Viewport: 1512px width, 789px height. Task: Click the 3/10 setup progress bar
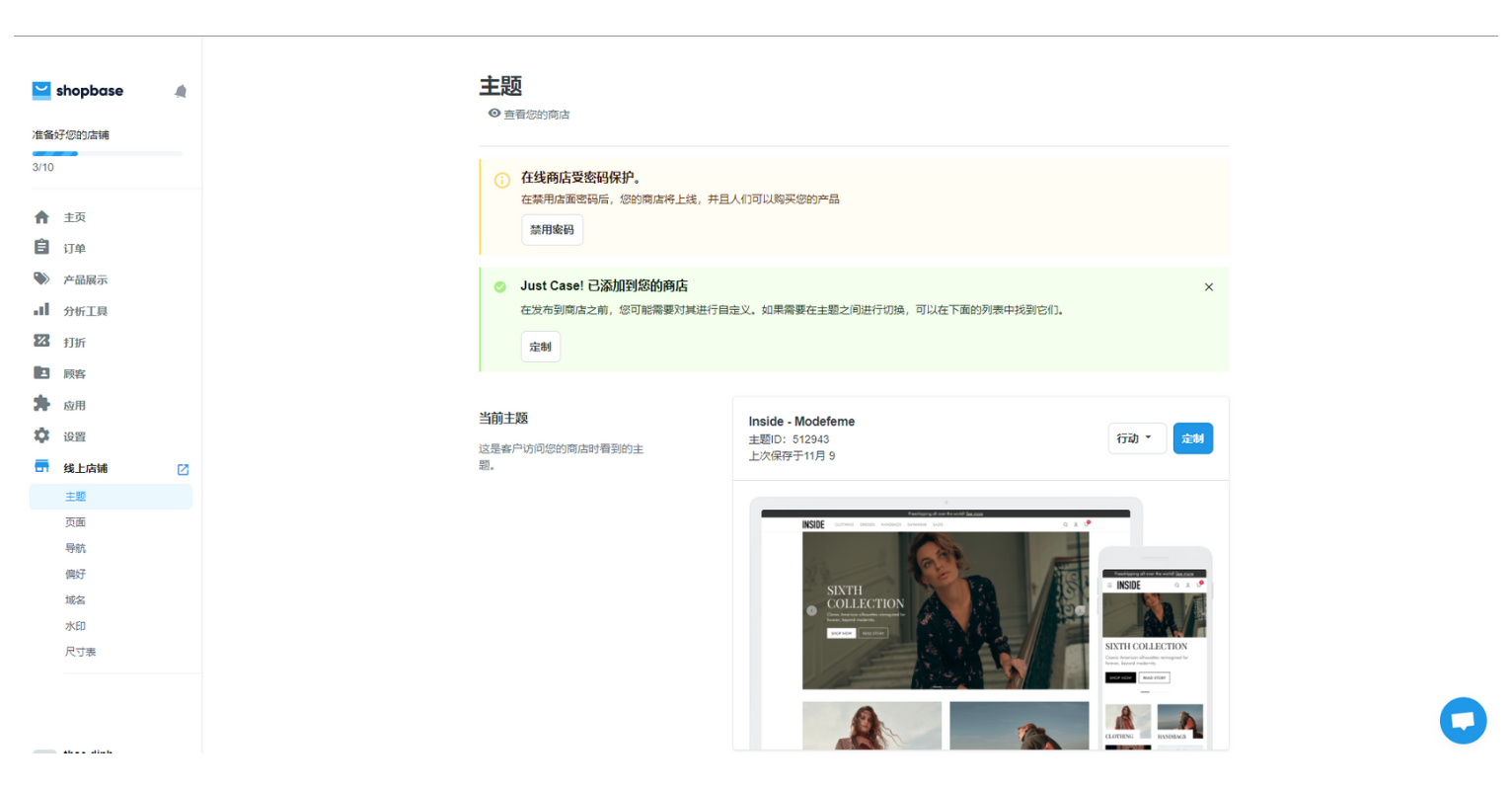(108, 153)
